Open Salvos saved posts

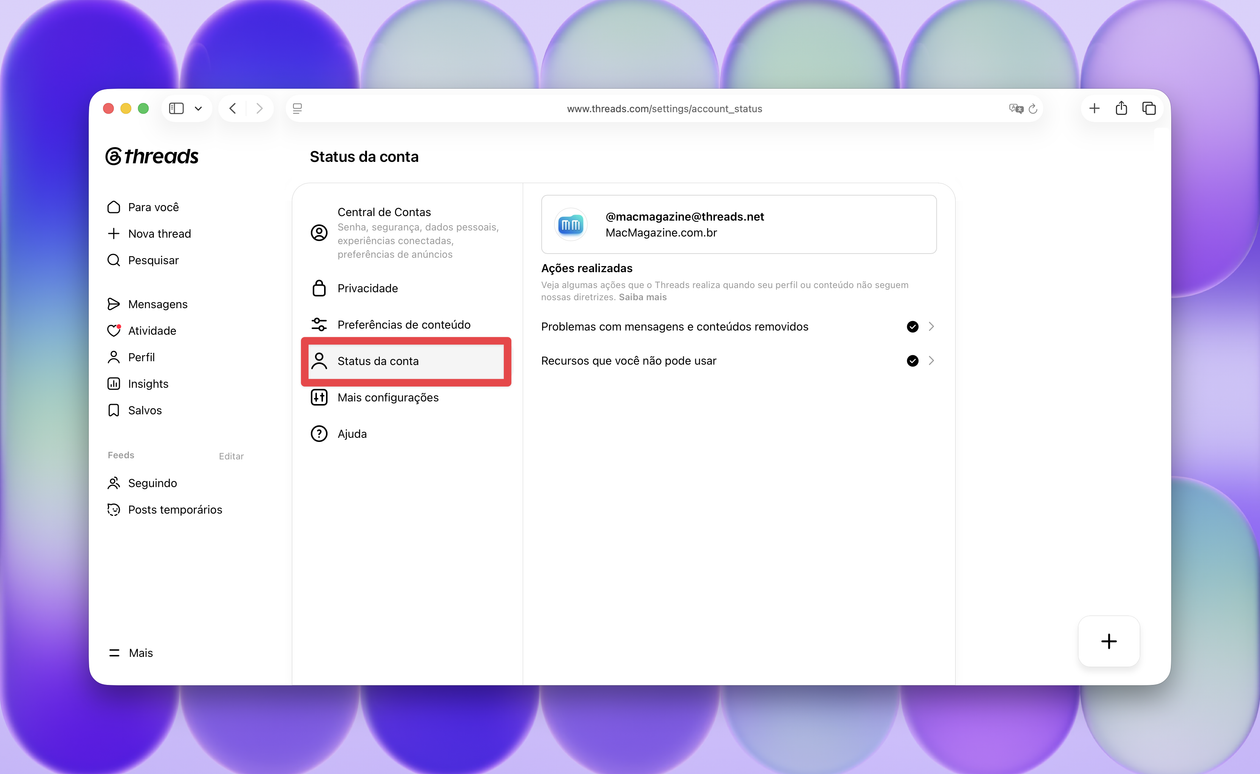(x=134, y=410)
